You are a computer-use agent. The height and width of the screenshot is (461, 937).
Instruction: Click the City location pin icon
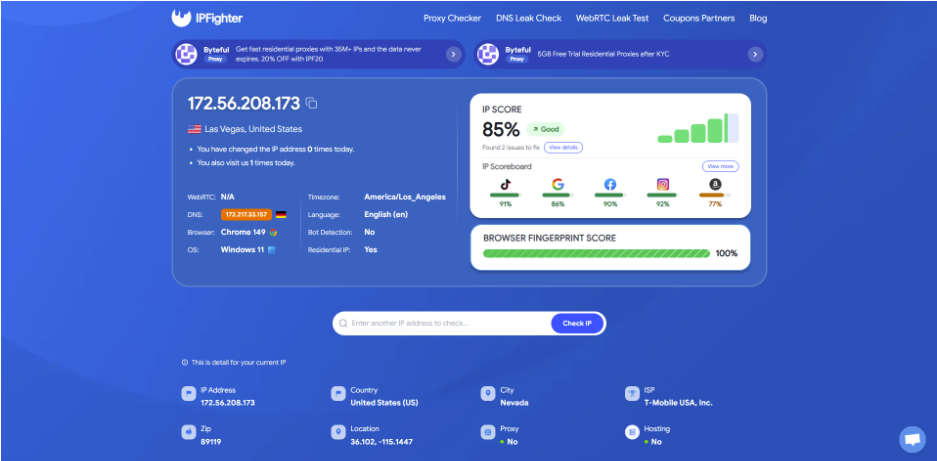488,394
